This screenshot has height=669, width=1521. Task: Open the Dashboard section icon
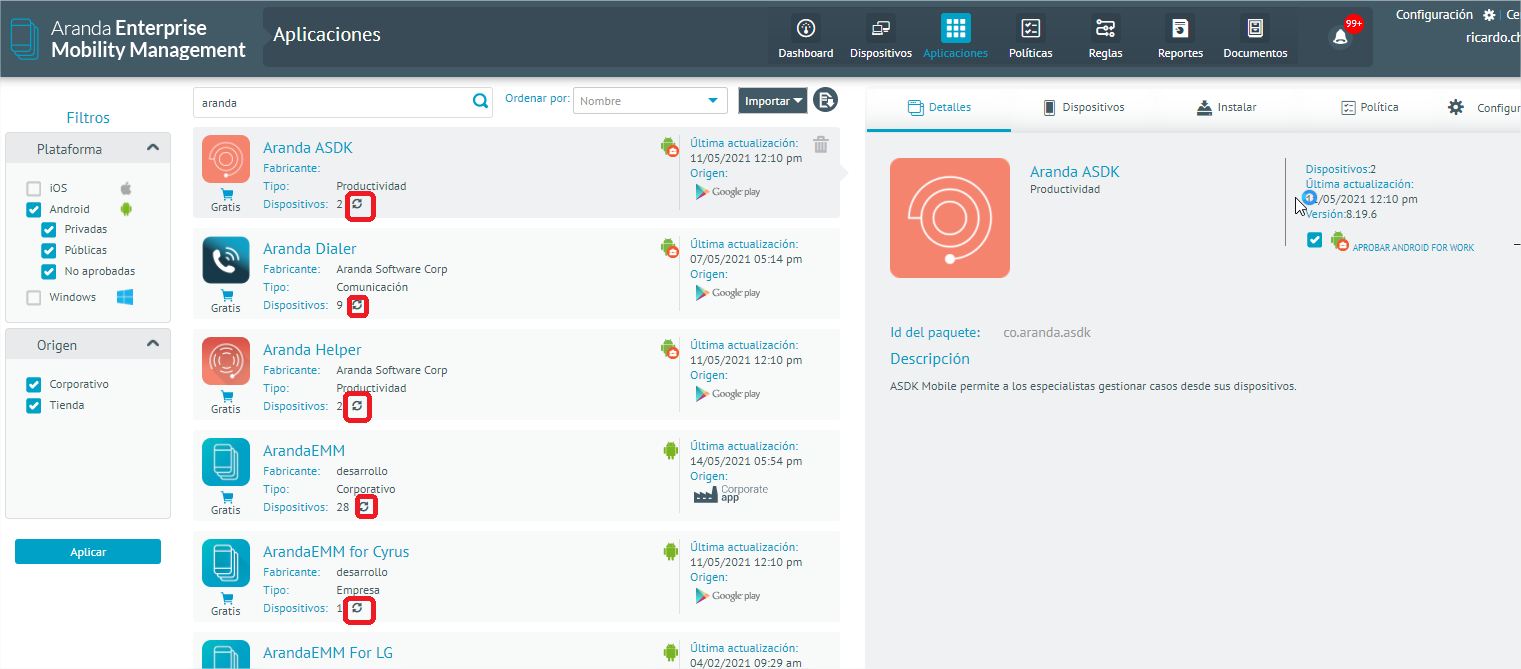pyautogui.click(x=805, y=28)
